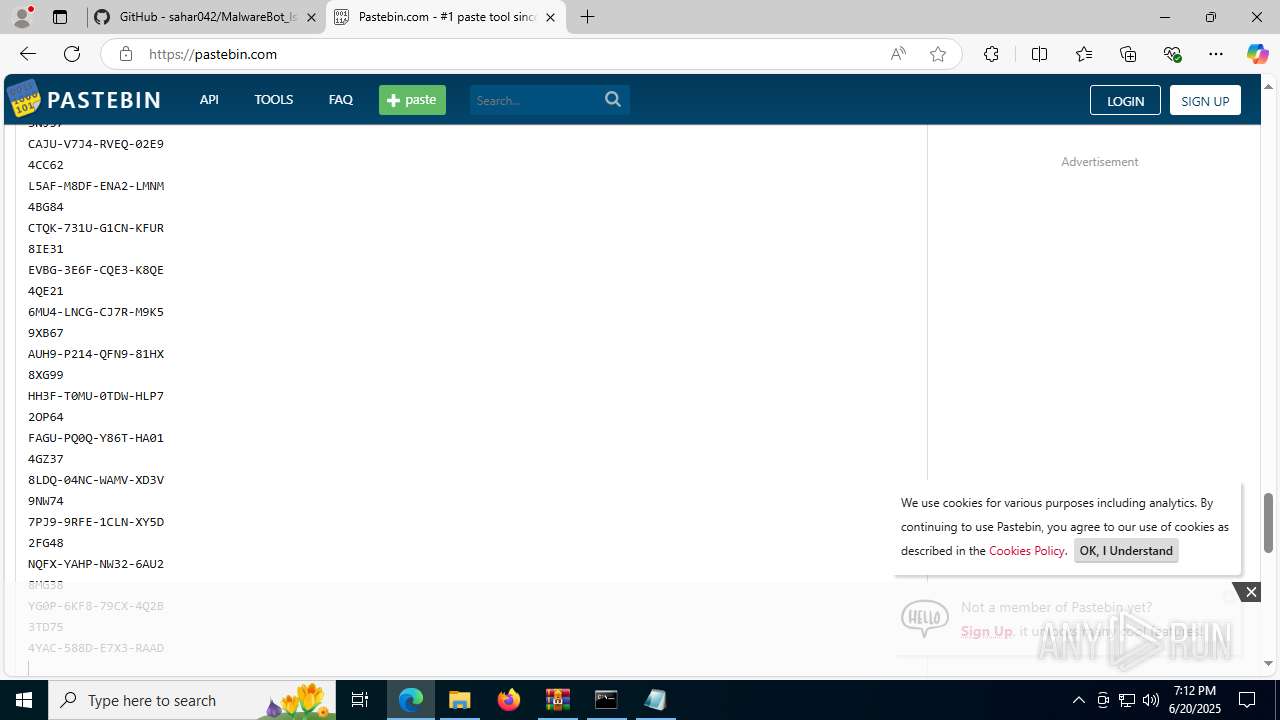Reload the page with refresh icon

click(x=72, y=54)
